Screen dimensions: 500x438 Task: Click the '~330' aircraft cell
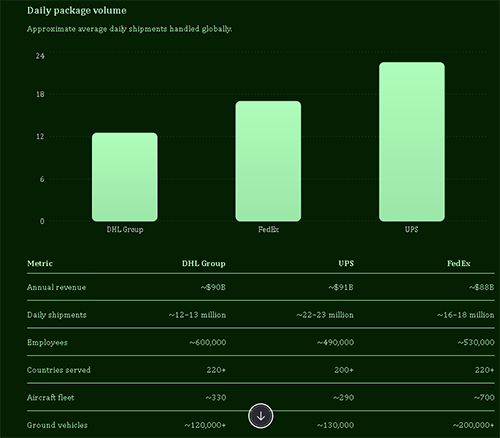[x=216, y=398]
